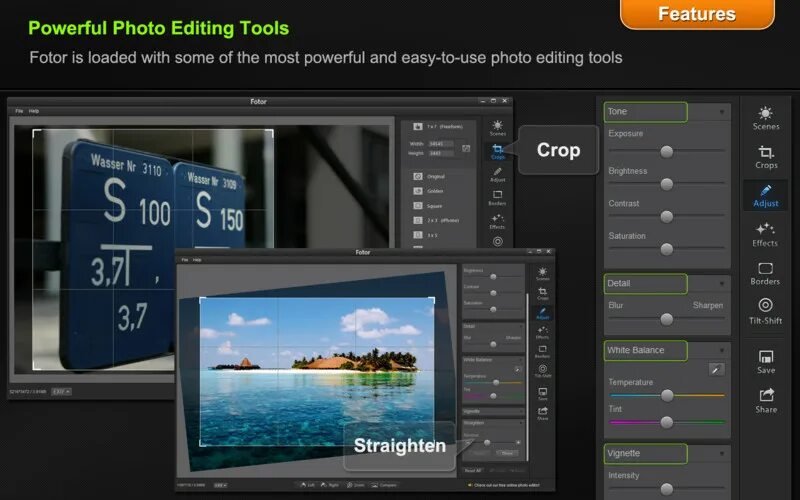The image size is (800, 500).
Task: Click Temperature slider handle in enlarged panel
Action: [666, 395]
